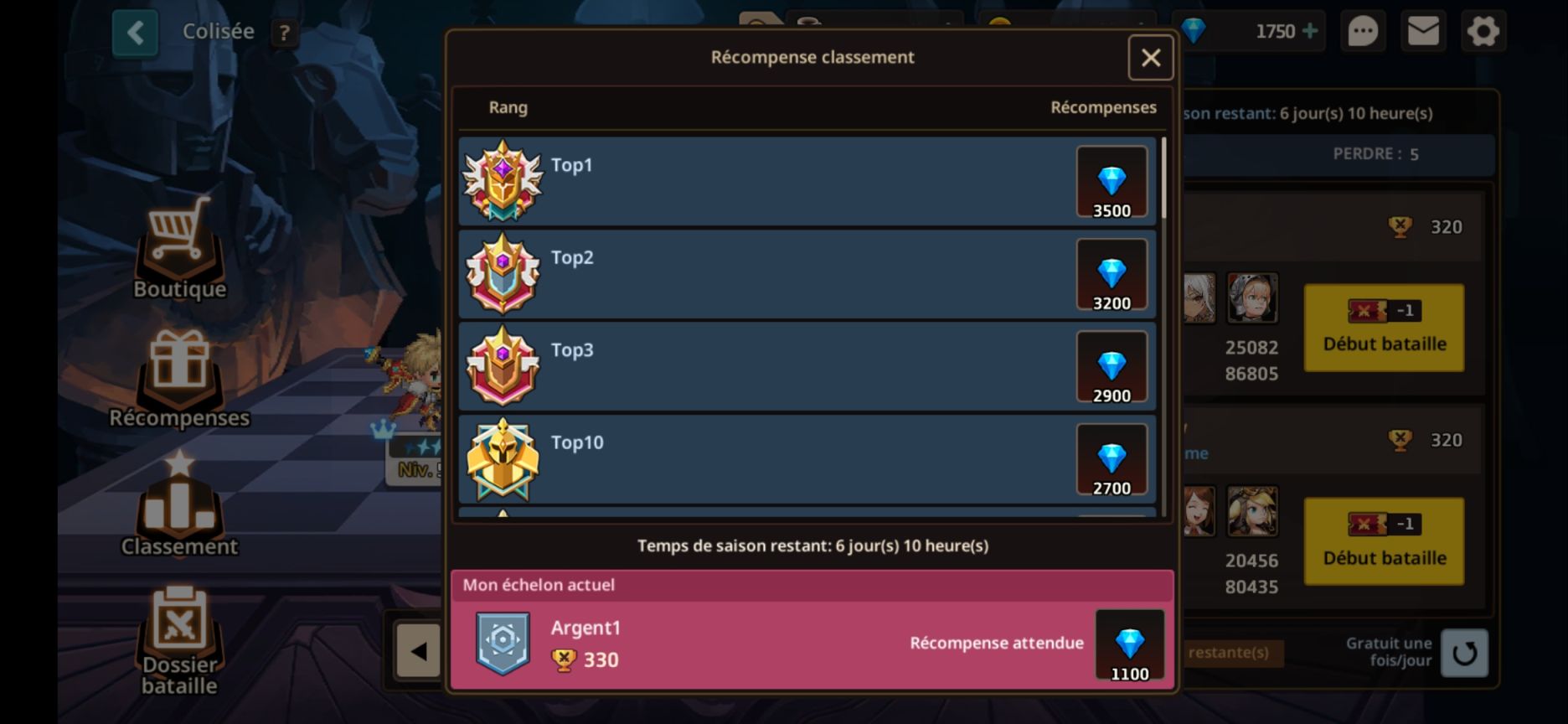Open the mail envelope icon
The height and width of the screenshot is (724, 1568).
point(1423,32)
